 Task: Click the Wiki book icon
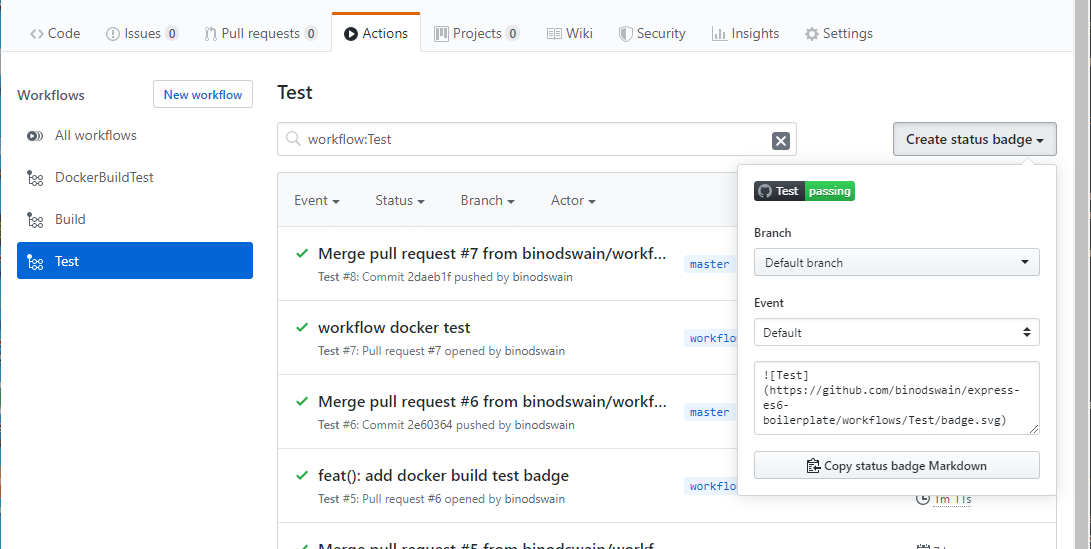(554, 34)
